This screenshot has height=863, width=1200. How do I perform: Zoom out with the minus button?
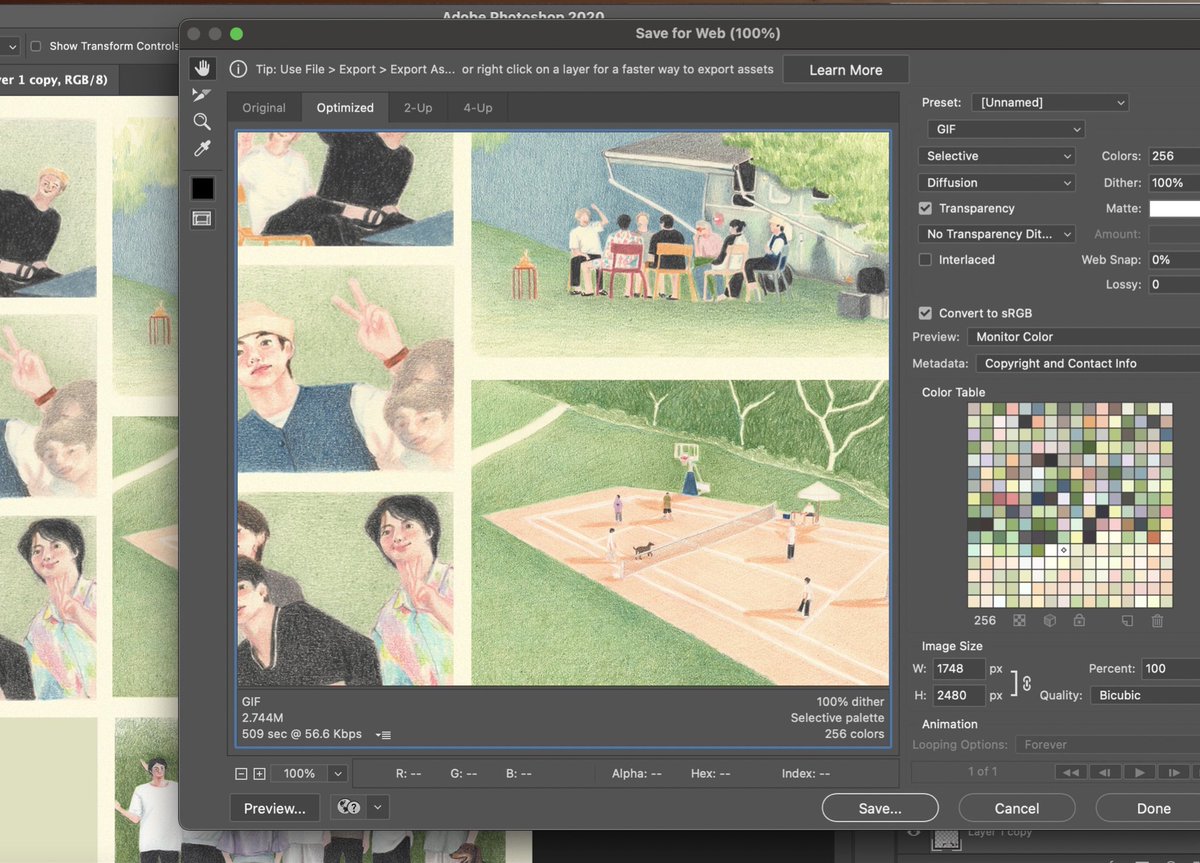tap(241, 773)
